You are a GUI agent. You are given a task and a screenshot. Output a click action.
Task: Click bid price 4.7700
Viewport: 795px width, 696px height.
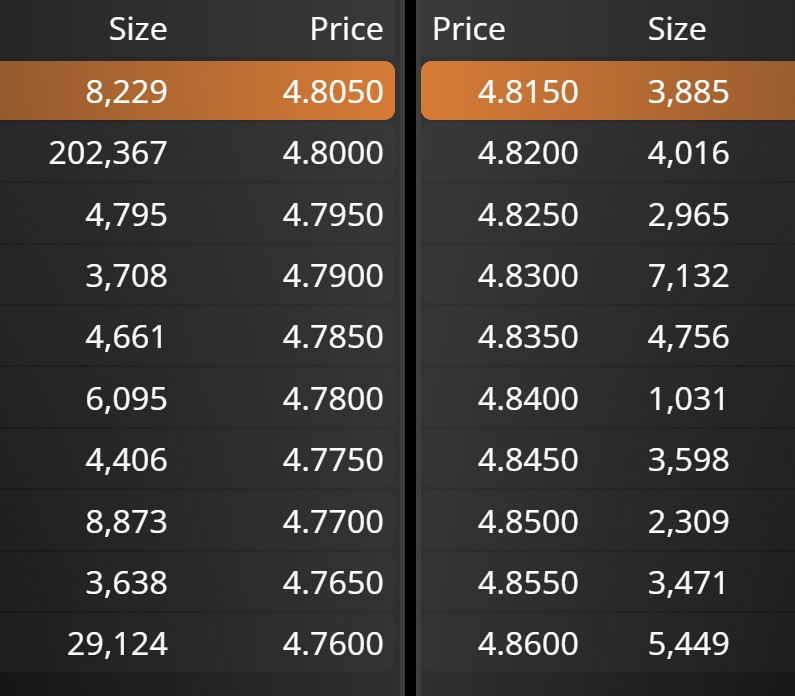click(x=332, y=521)
